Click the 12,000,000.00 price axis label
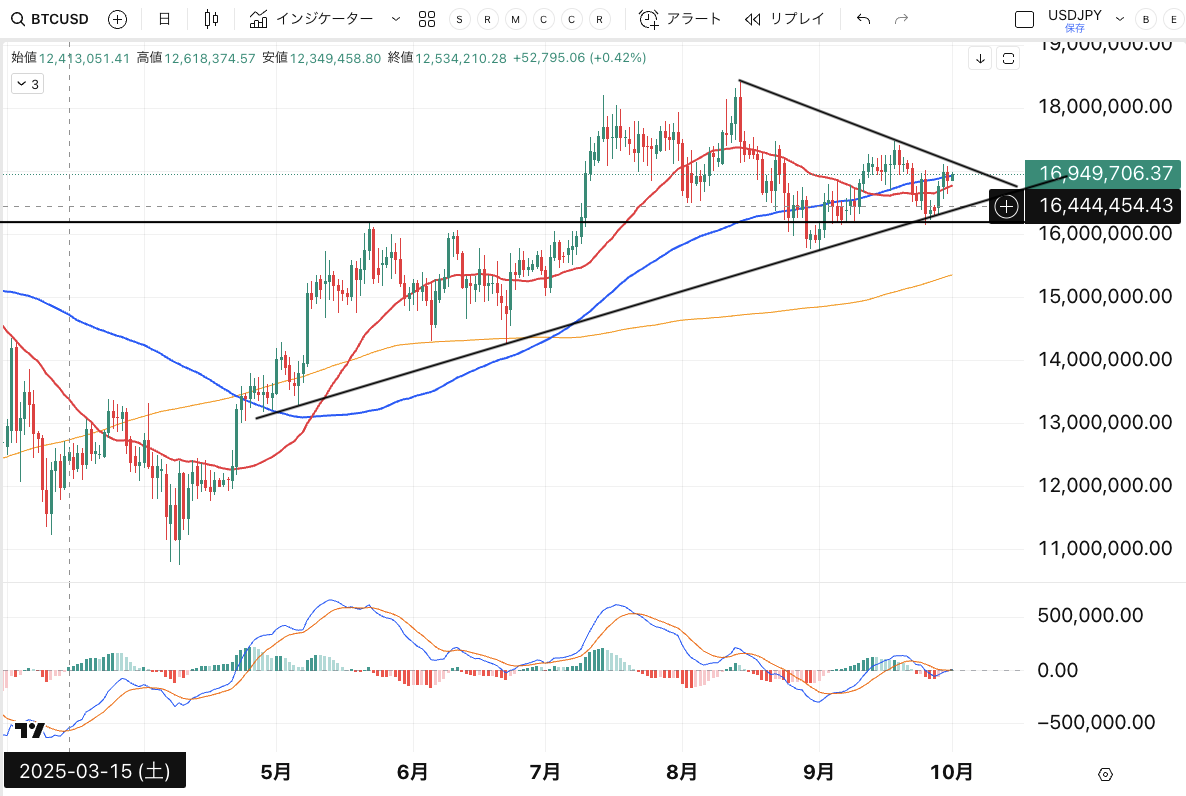 pyautogui.click(x=1105, y=485)
